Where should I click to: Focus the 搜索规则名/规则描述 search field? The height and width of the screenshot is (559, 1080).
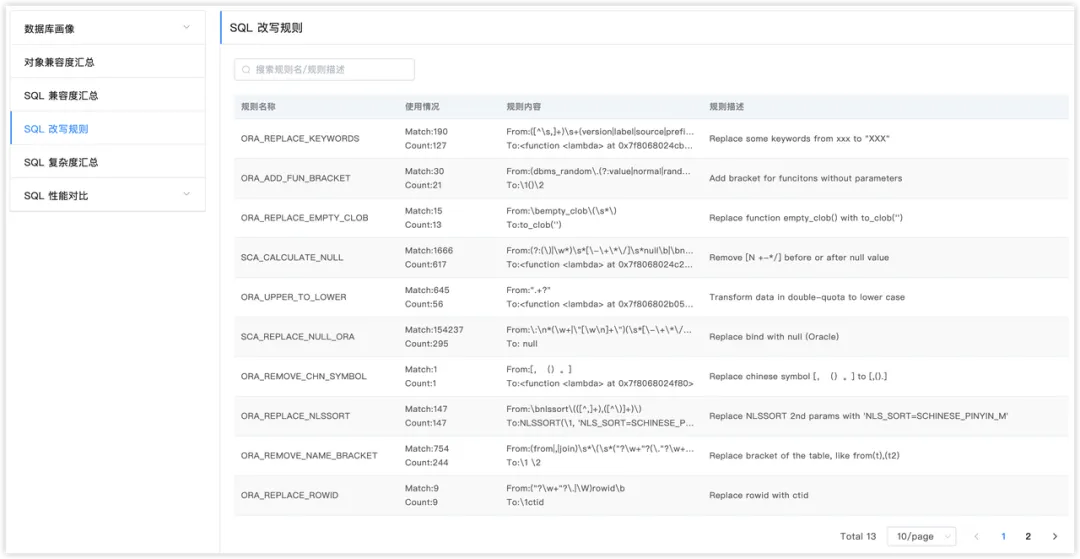click(x=324, y=70)
